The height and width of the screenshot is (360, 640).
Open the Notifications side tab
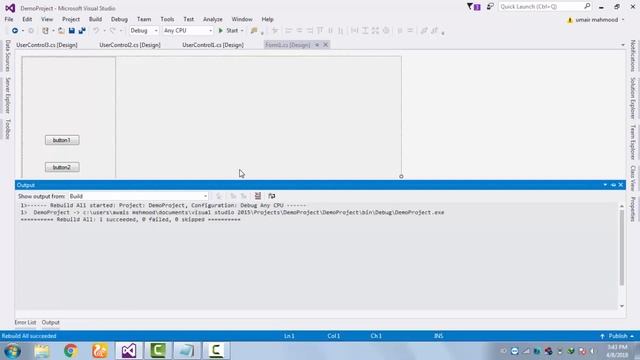click(633, 56)
